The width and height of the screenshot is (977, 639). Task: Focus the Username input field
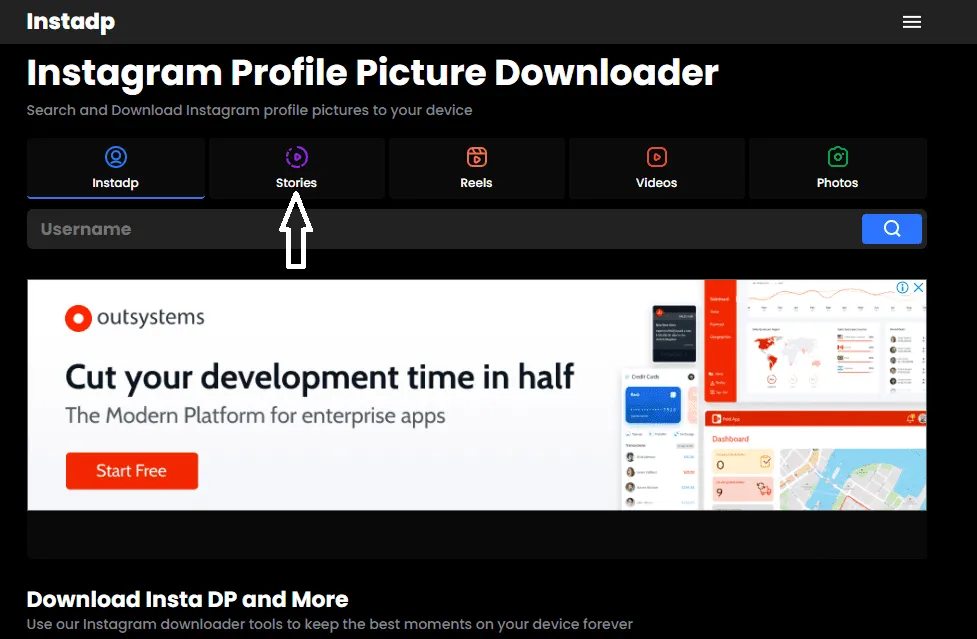tap(444, 229)
